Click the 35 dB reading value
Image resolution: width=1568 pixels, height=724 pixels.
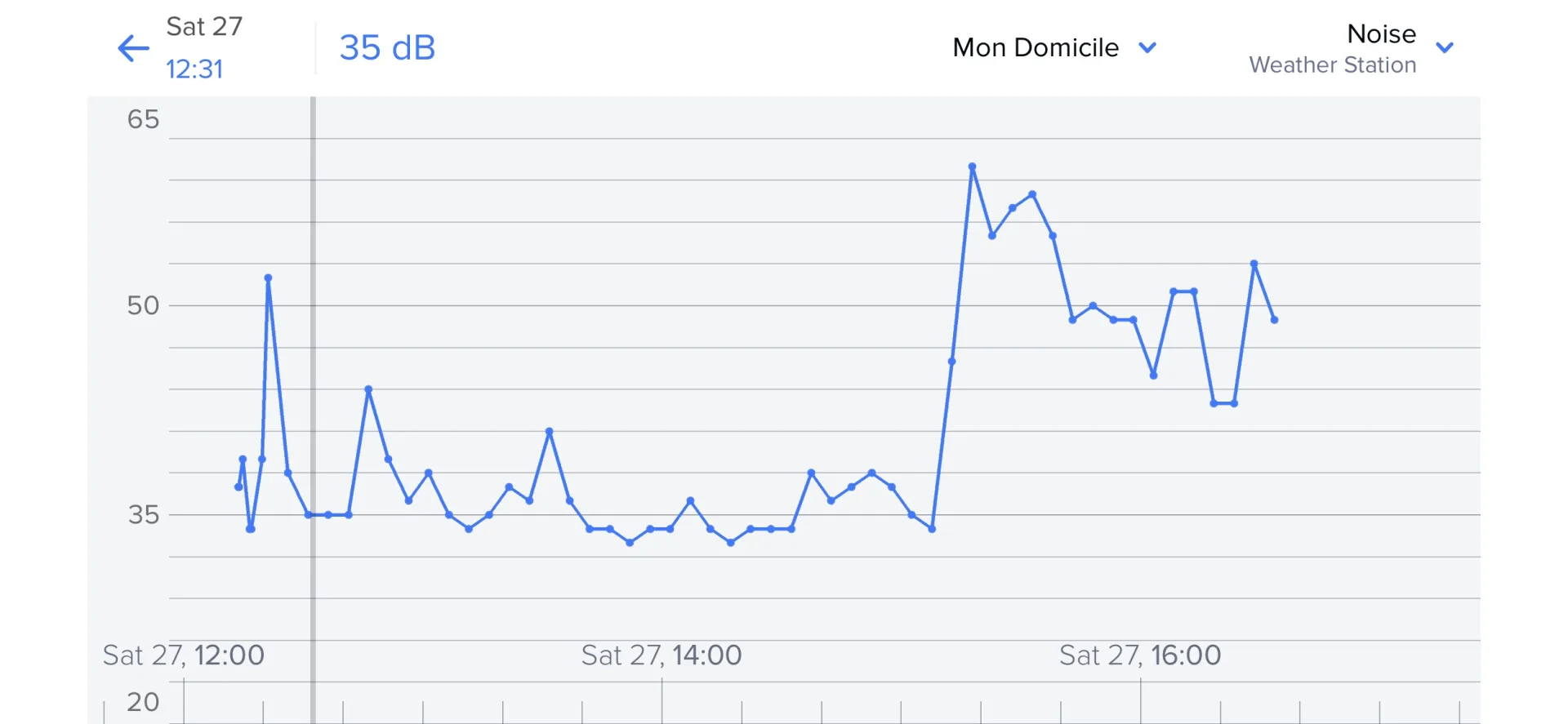pyautogui.click(x=387, y=48)
